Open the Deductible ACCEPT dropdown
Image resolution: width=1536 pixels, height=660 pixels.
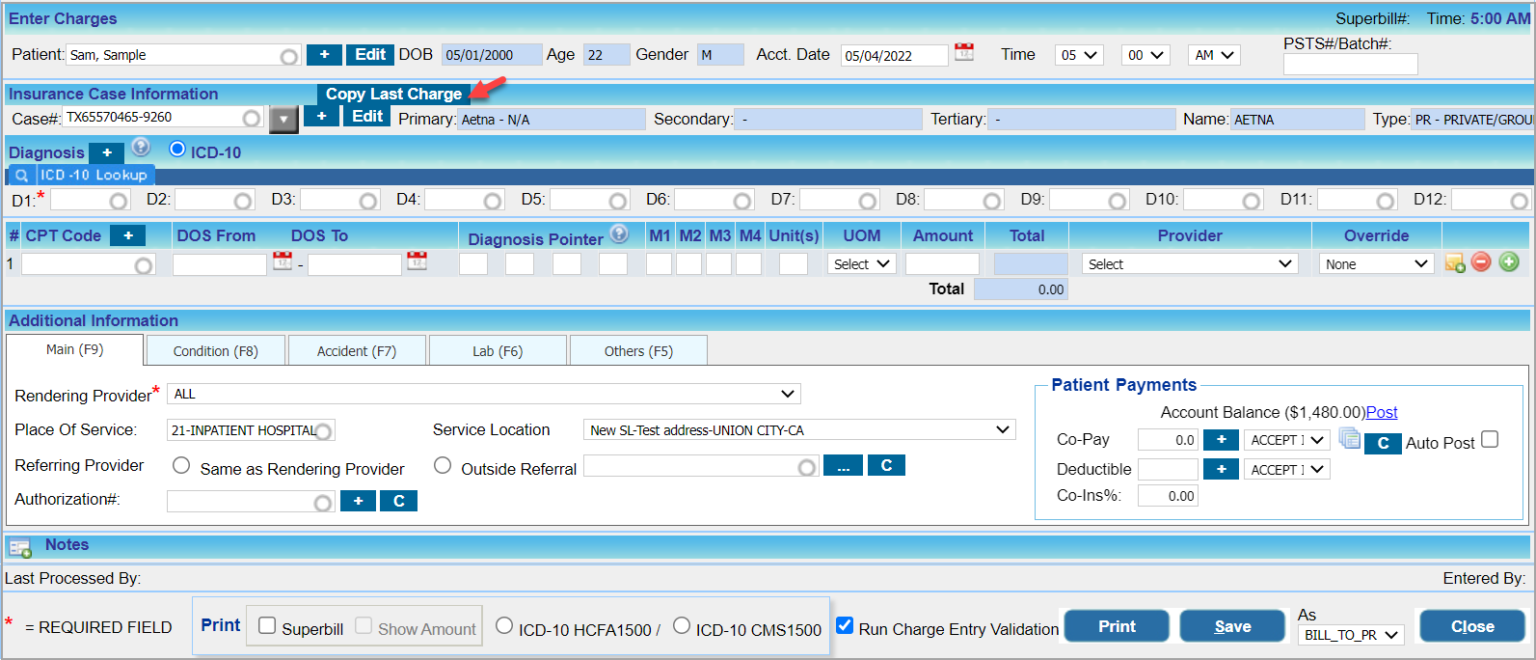[1287, 470]
